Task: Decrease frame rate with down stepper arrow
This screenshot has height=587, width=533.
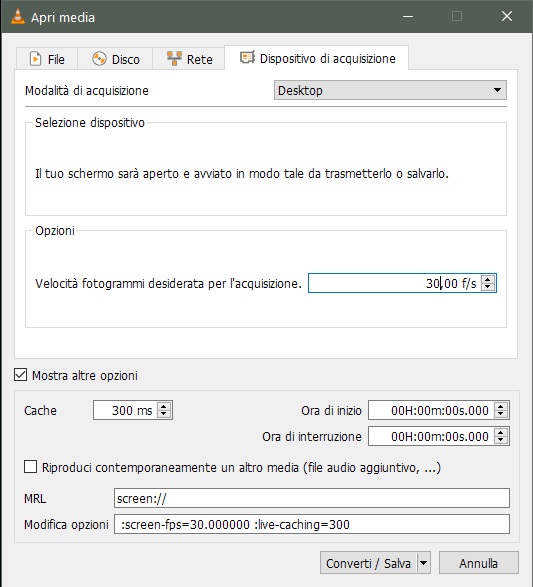Action: 488,287
